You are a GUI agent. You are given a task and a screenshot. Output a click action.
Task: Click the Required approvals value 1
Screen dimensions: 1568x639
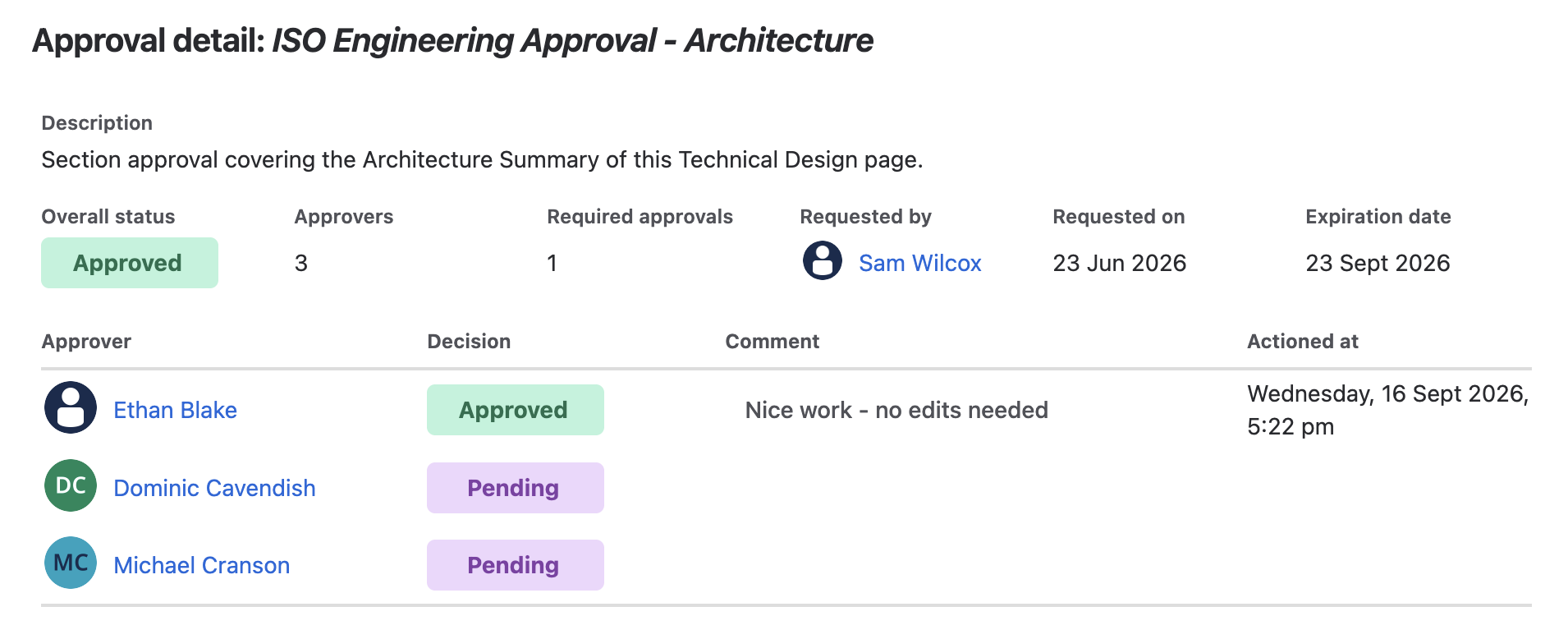(552, 263)
